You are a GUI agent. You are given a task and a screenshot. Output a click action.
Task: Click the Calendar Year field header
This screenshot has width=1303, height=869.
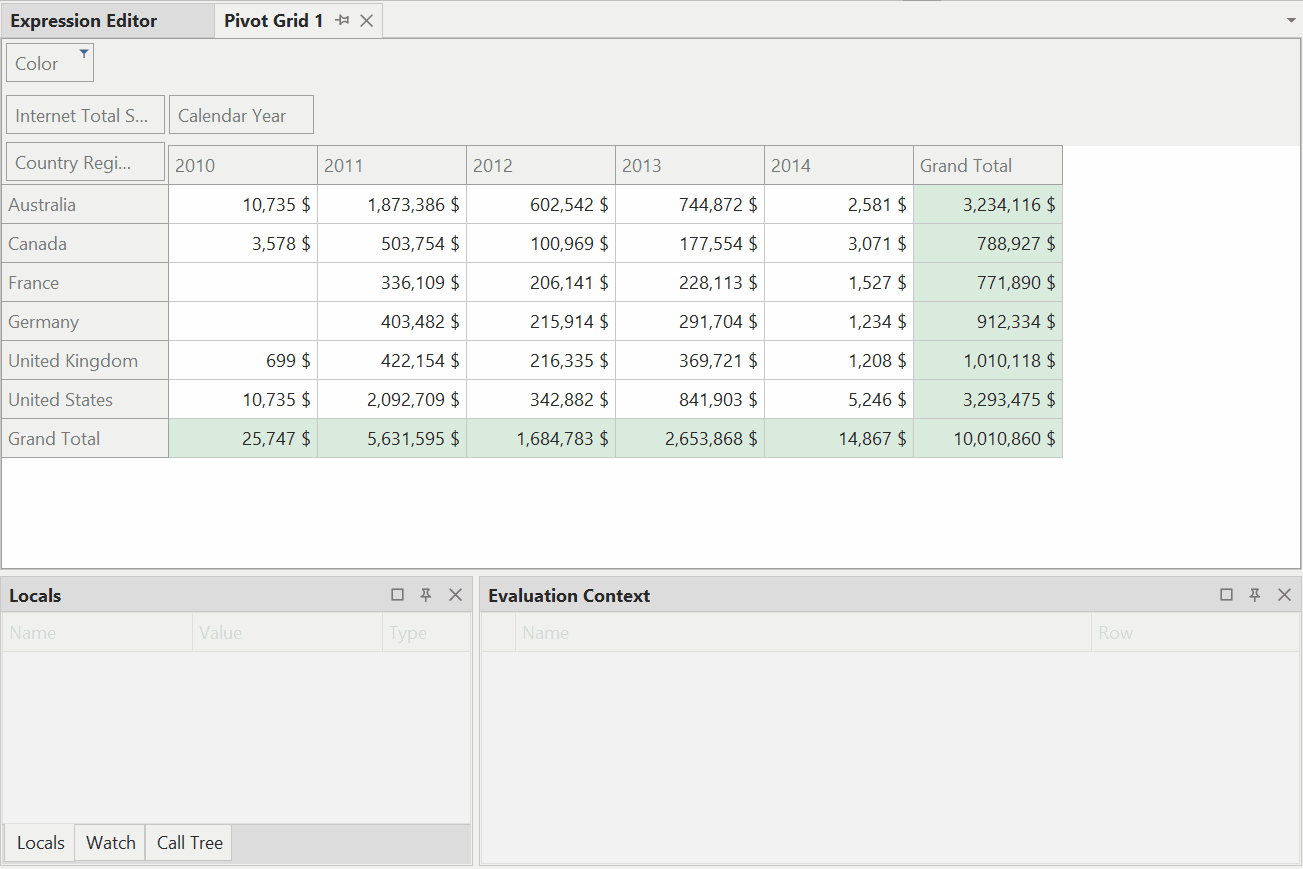[x=241, y=115]
